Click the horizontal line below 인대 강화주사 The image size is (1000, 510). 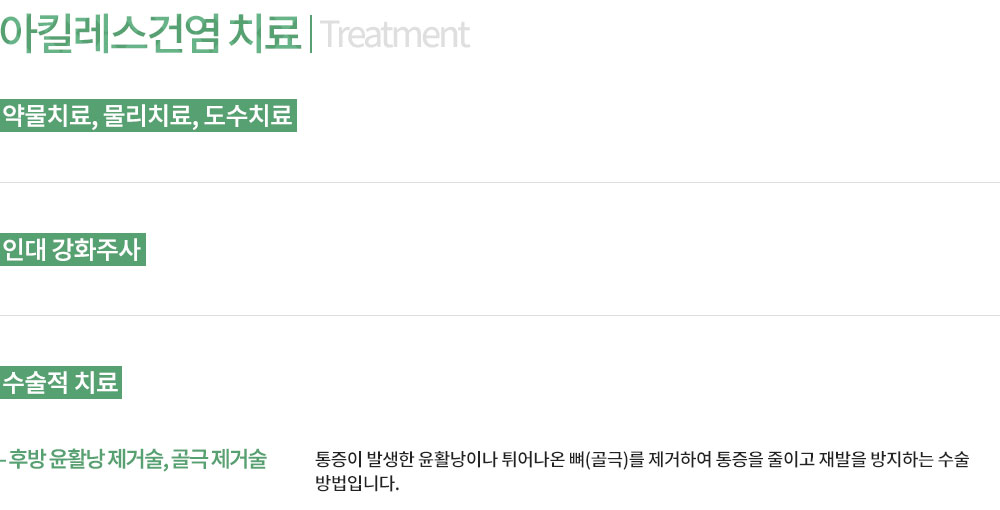[x=500, y=316]
